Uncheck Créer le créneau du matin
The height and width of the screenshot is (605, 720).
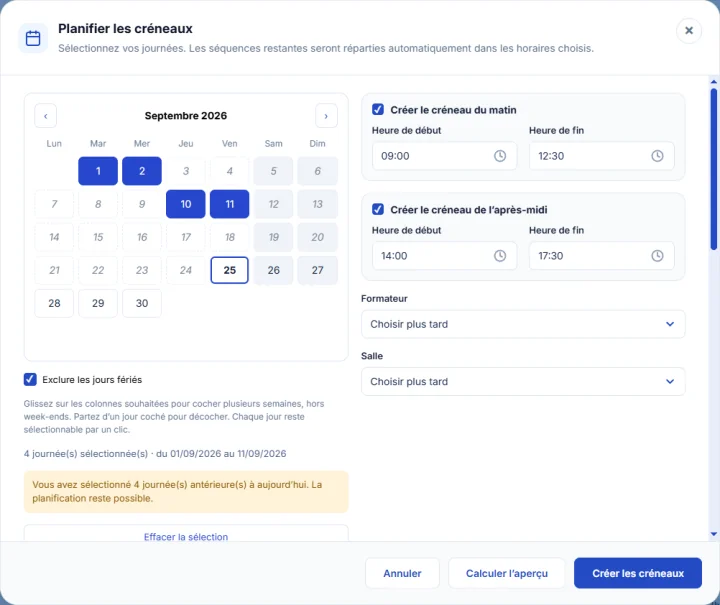(x=378, y=110)
